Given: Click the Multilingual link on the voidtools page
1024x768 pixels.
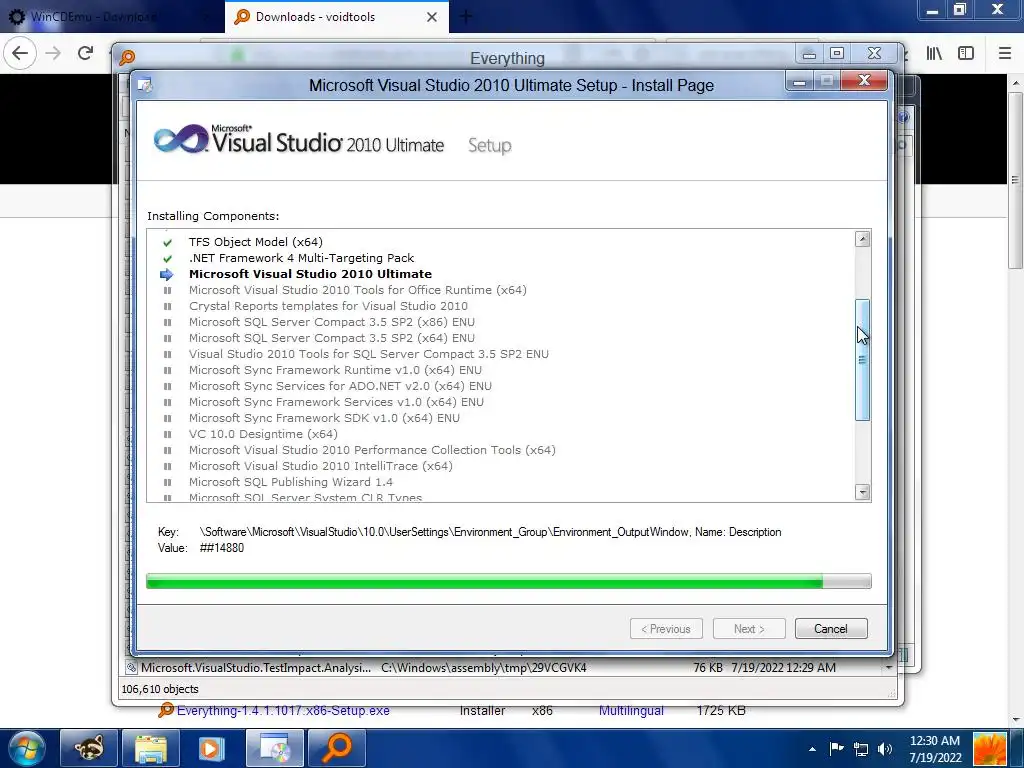Looking at the screenshot, I should [x=631, y=711].
